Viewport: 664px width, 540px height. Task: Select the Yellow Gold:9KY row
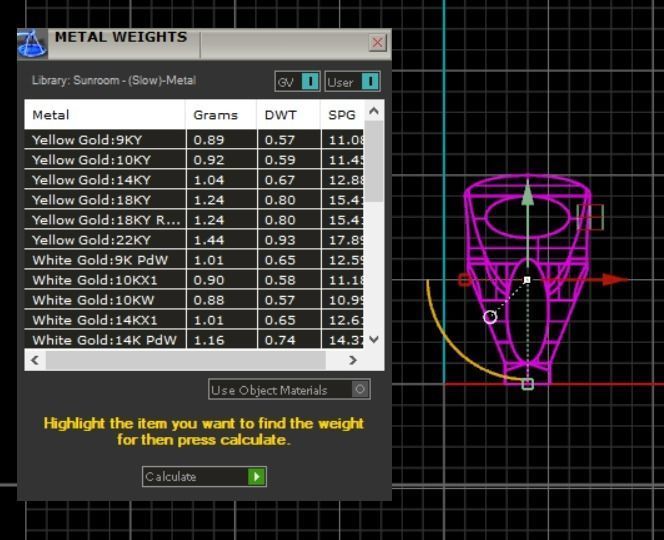click(x=194, y=140)
